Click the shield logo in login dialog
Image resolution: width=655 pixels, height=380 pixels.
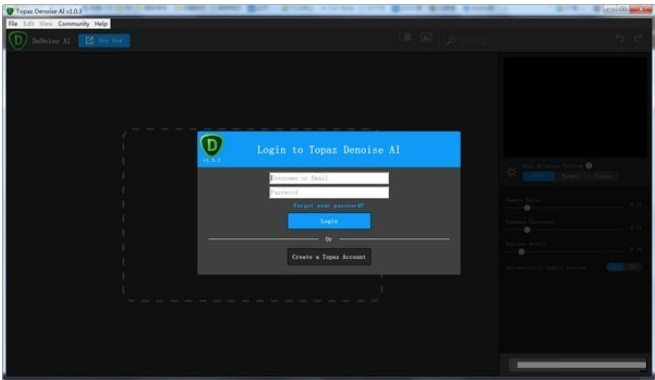tap(212, 146)
